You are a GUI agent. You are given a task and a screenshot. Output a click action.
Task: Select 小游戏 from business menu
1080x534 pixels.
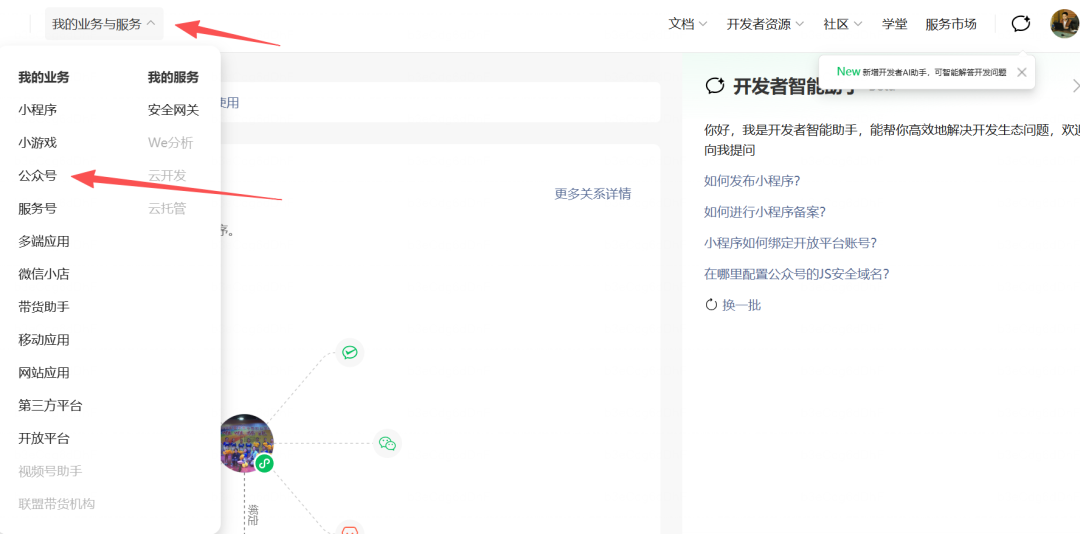pos(37,143)
